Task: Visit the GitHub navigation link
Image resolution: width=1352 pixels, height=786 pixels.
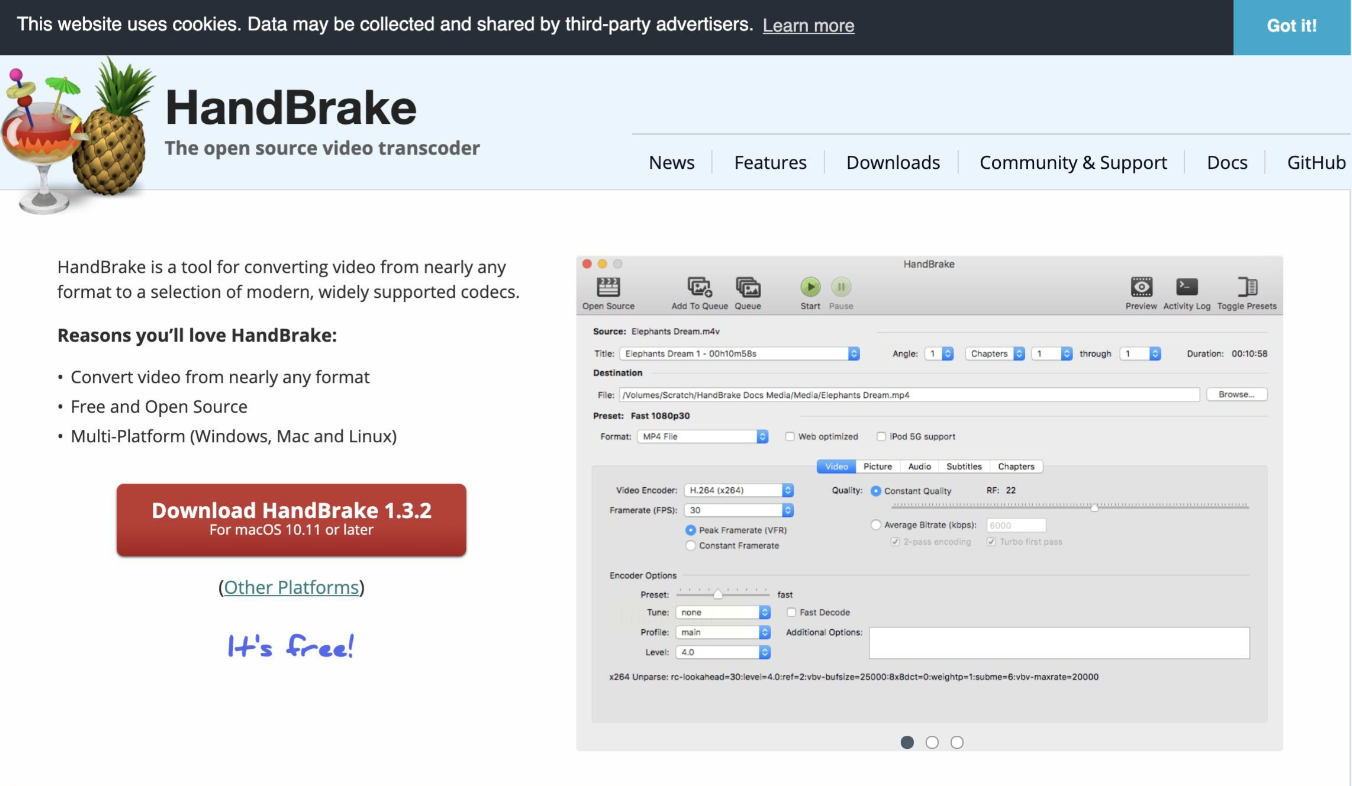Action: [1316, 163]
